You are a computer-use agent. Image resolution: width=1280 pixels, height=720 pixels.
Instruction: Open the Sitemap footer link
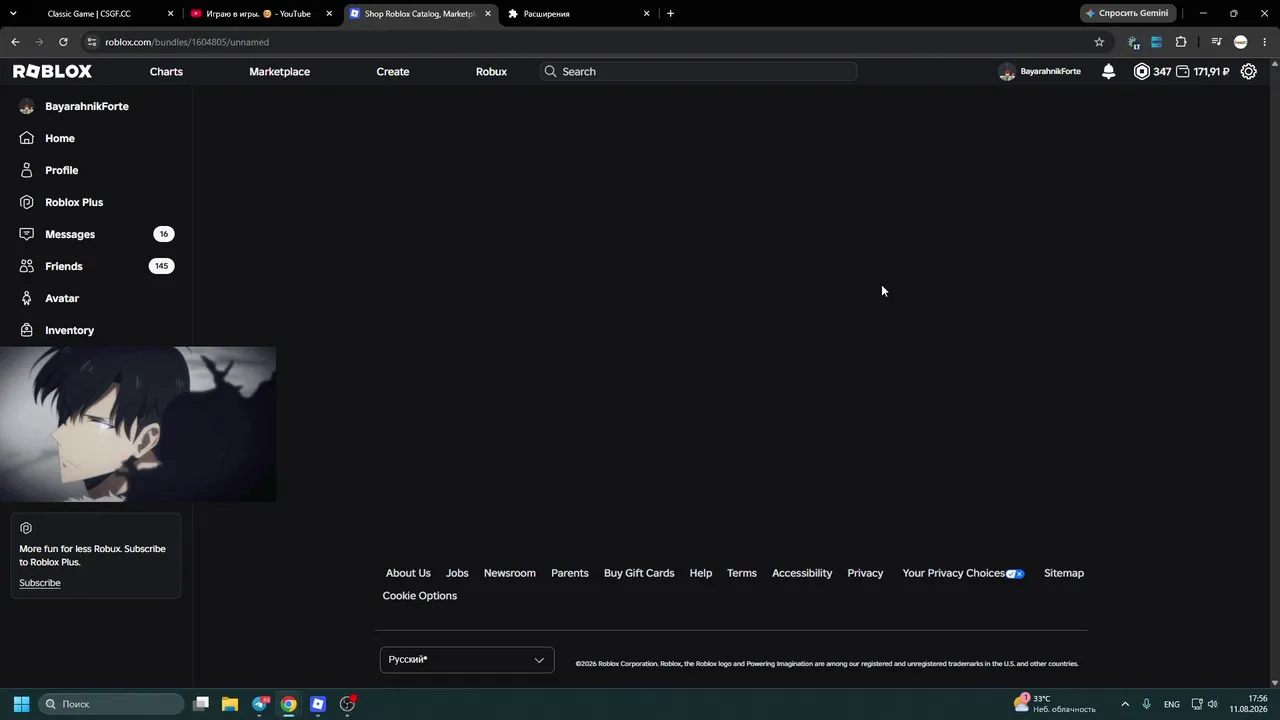[1064, 573]
